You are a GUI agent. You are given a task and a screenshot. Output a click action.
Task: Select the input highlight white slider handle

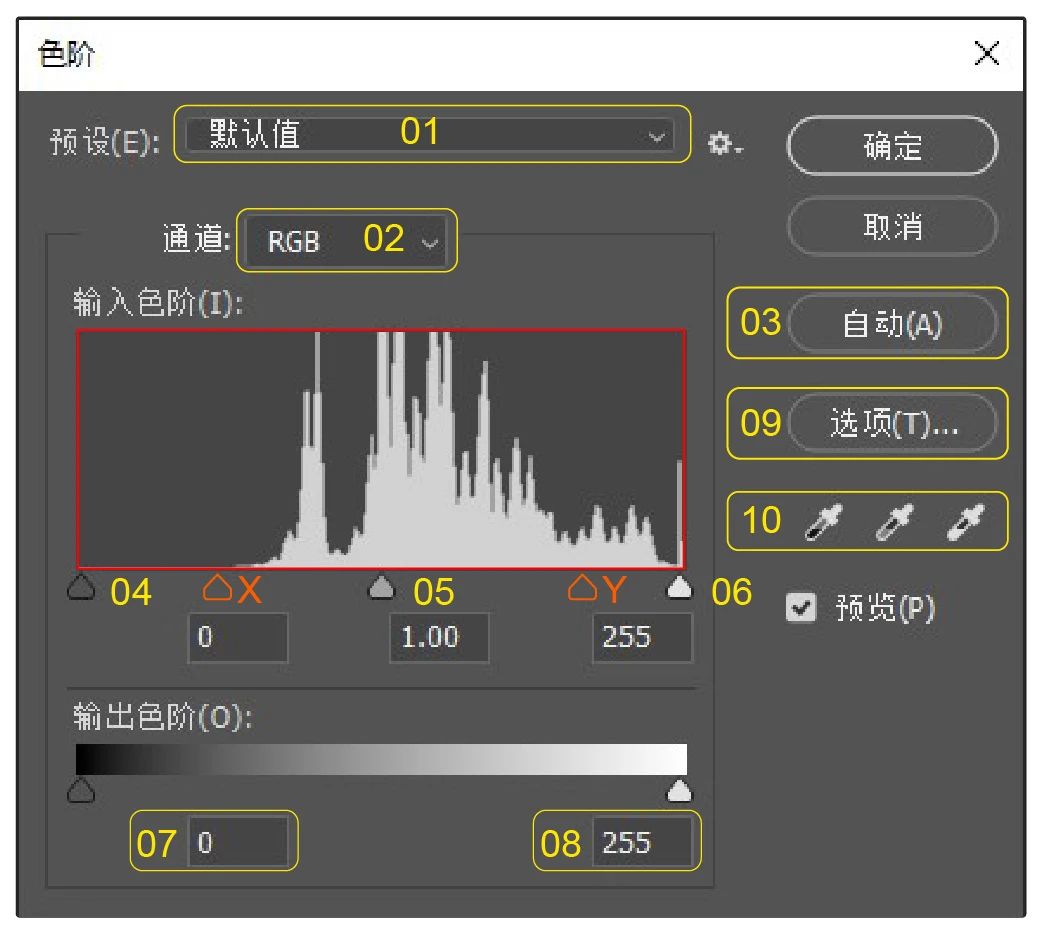[x=678, y=587]
